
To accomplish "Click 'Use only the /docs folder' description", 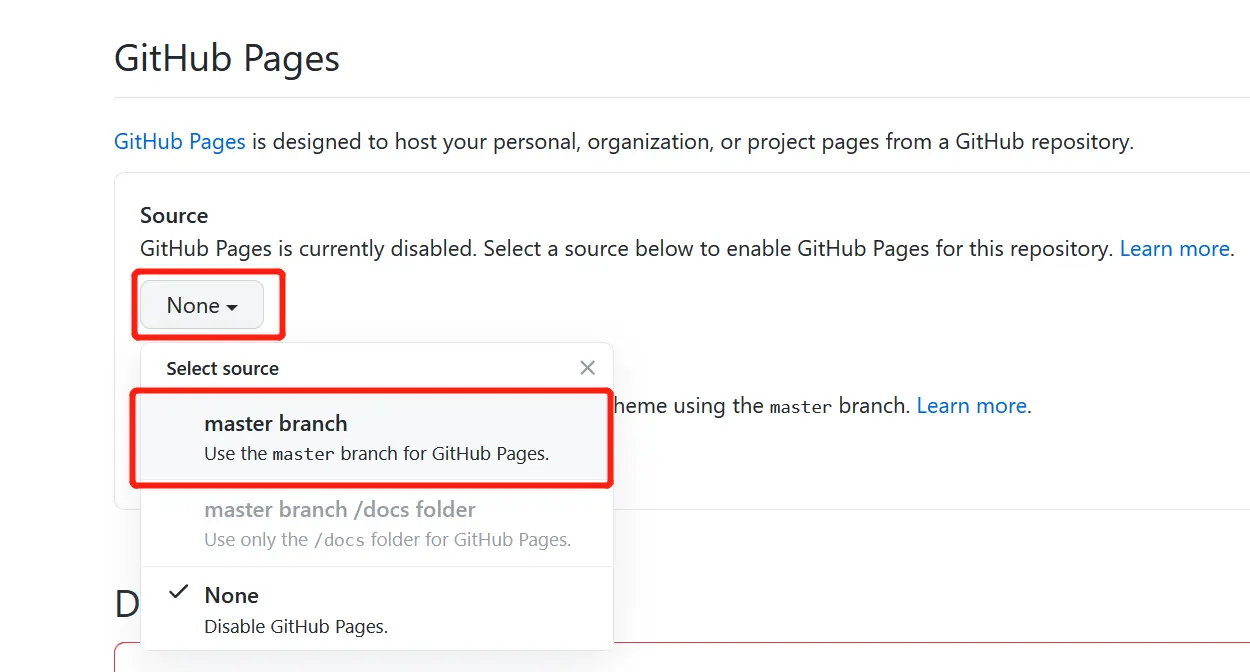I will pos(387,540).
